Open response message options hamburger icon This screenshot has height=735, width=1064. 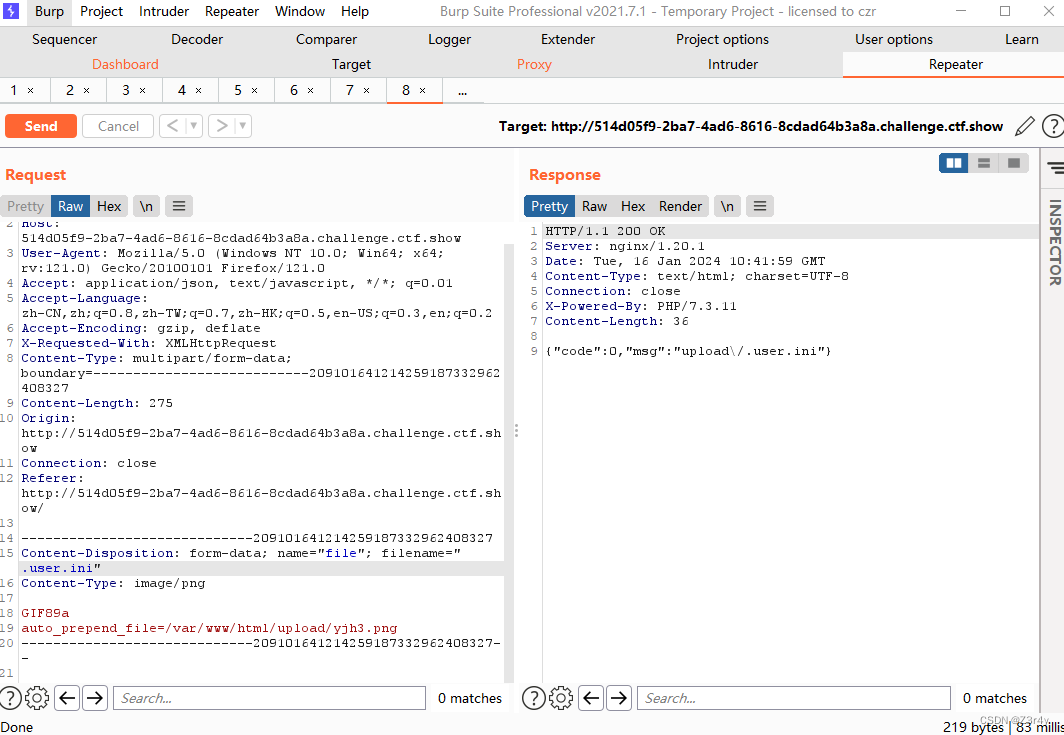tap(760, 206)
